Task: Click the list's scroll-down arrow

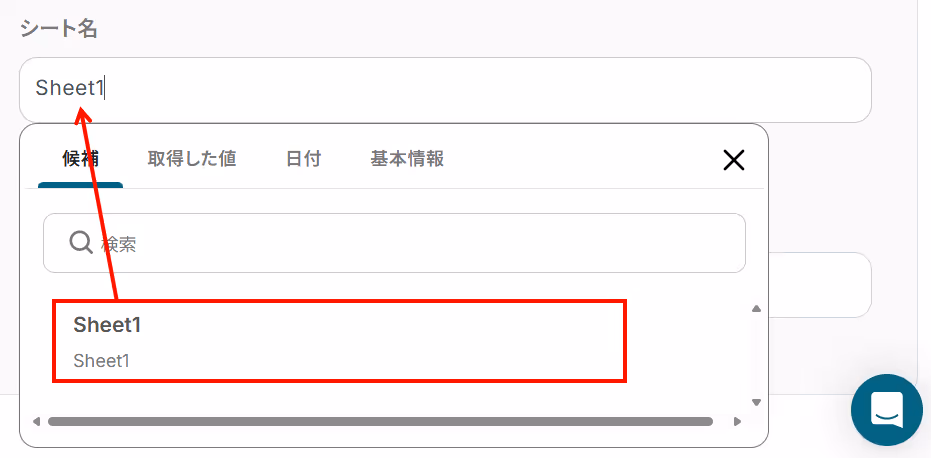Action: tap(756, 402)
